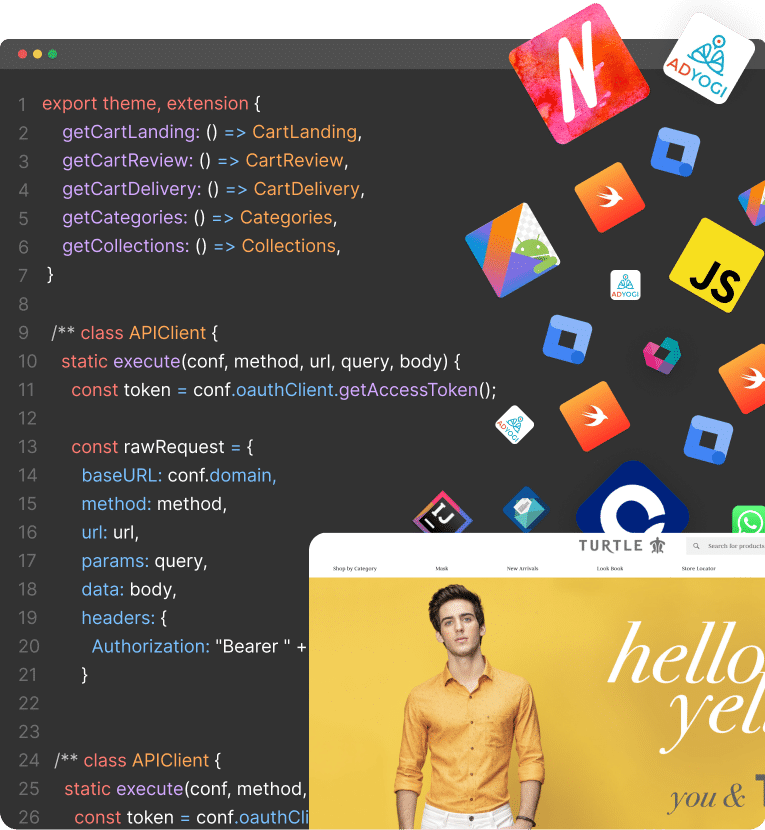765x830 pixels.
Task: Click the hello yellow banner image
Action: pyautogui.click(x=537, y=703)
